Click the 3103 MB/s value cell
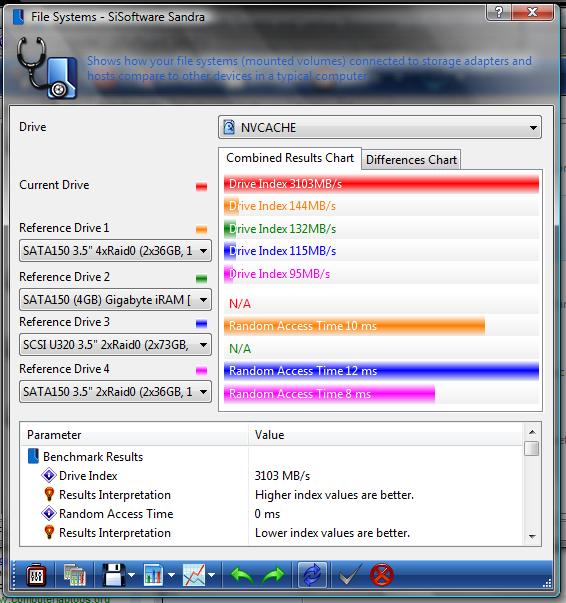The image size is (566, 603). pos(282,476)
